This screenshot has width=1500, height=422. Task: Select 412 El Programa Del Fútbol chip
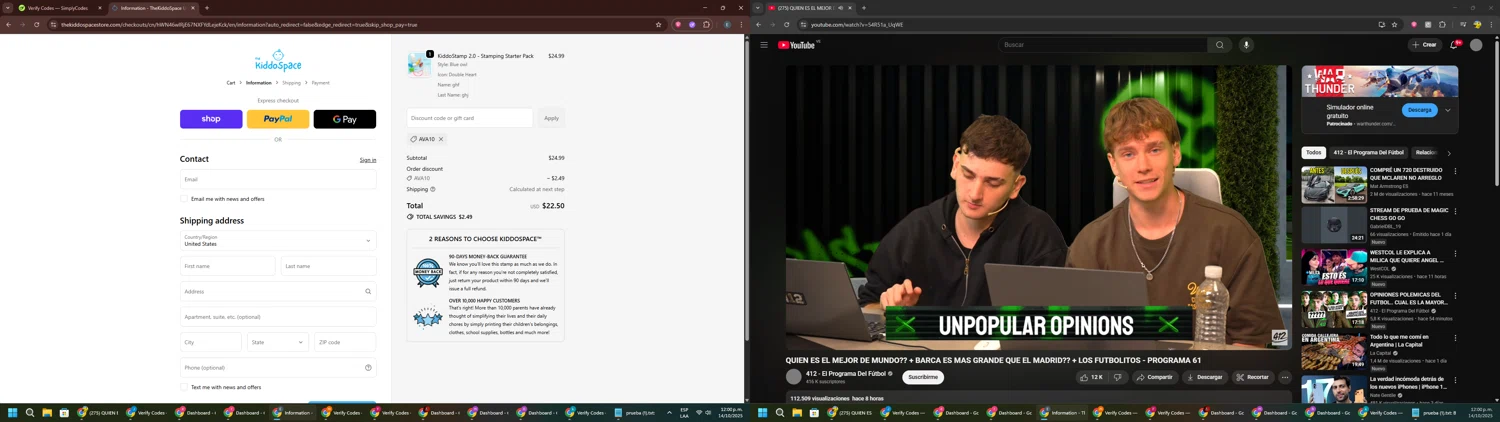pos(1369,153)
